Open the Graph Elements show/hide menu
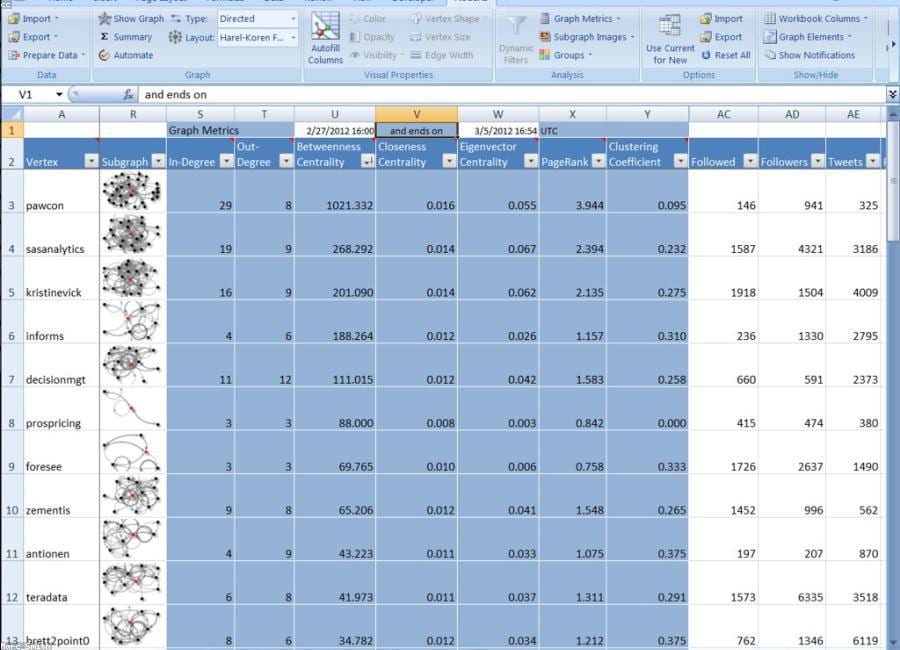 [x=808, y=37]
